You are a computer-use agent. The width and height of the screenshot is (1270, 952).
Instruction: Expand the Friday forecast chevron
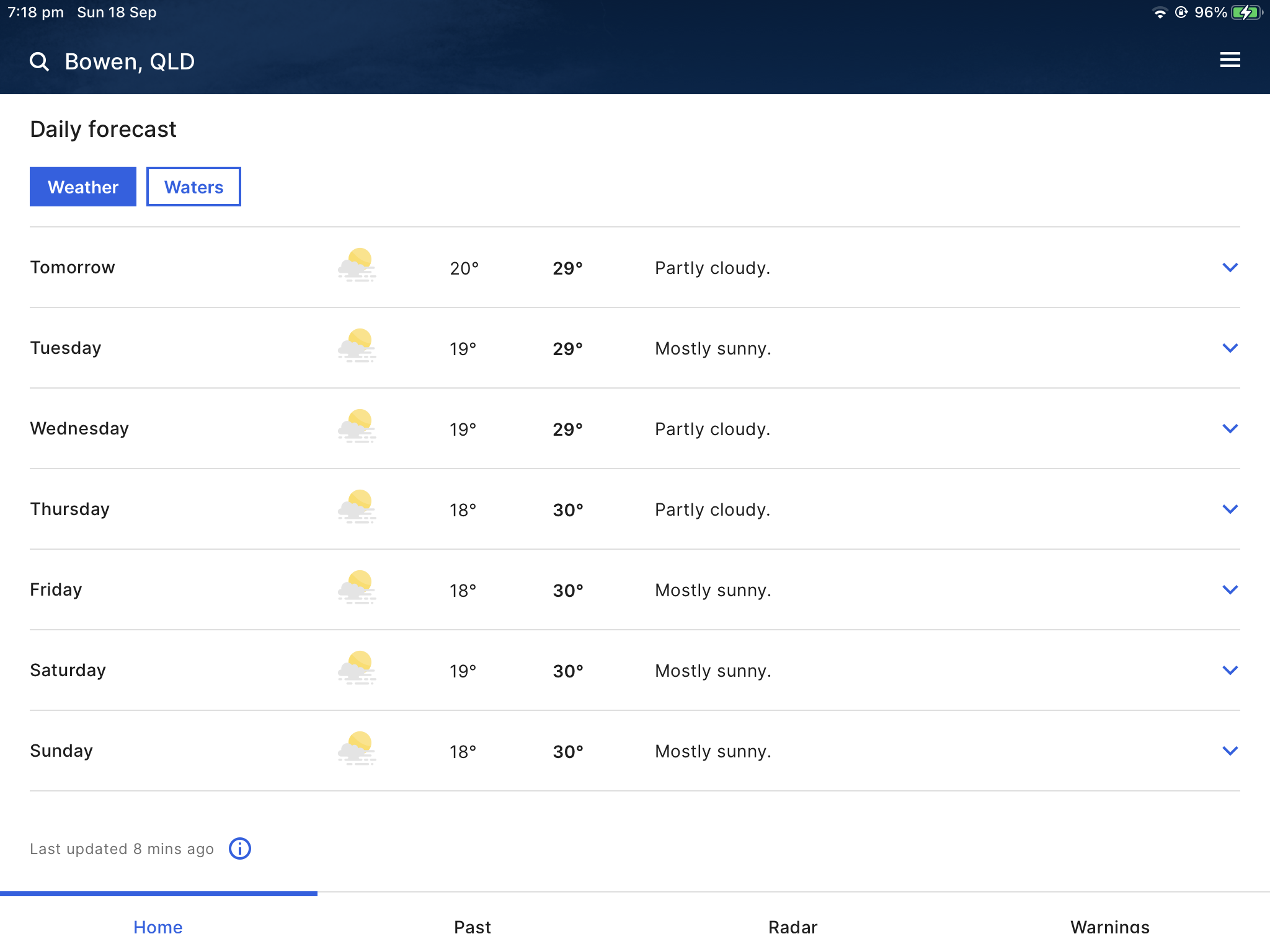tap(1230, 589)
